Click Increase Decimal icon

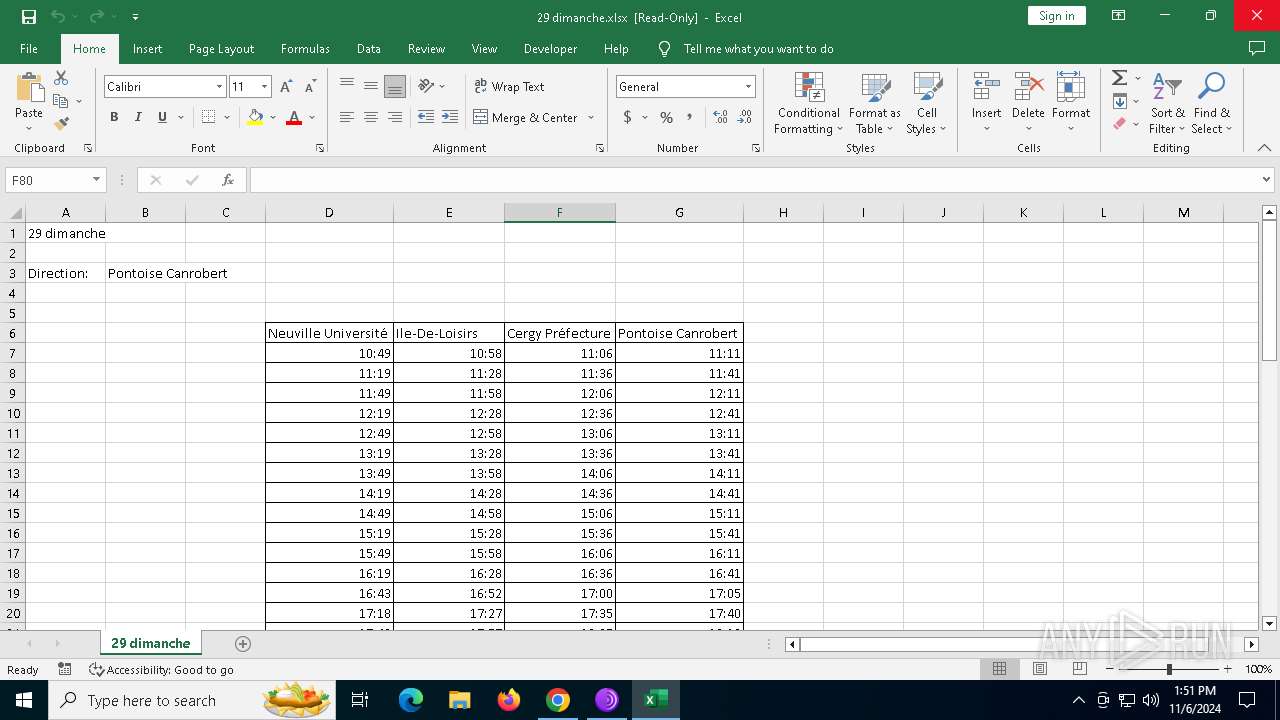click(720, 117)
